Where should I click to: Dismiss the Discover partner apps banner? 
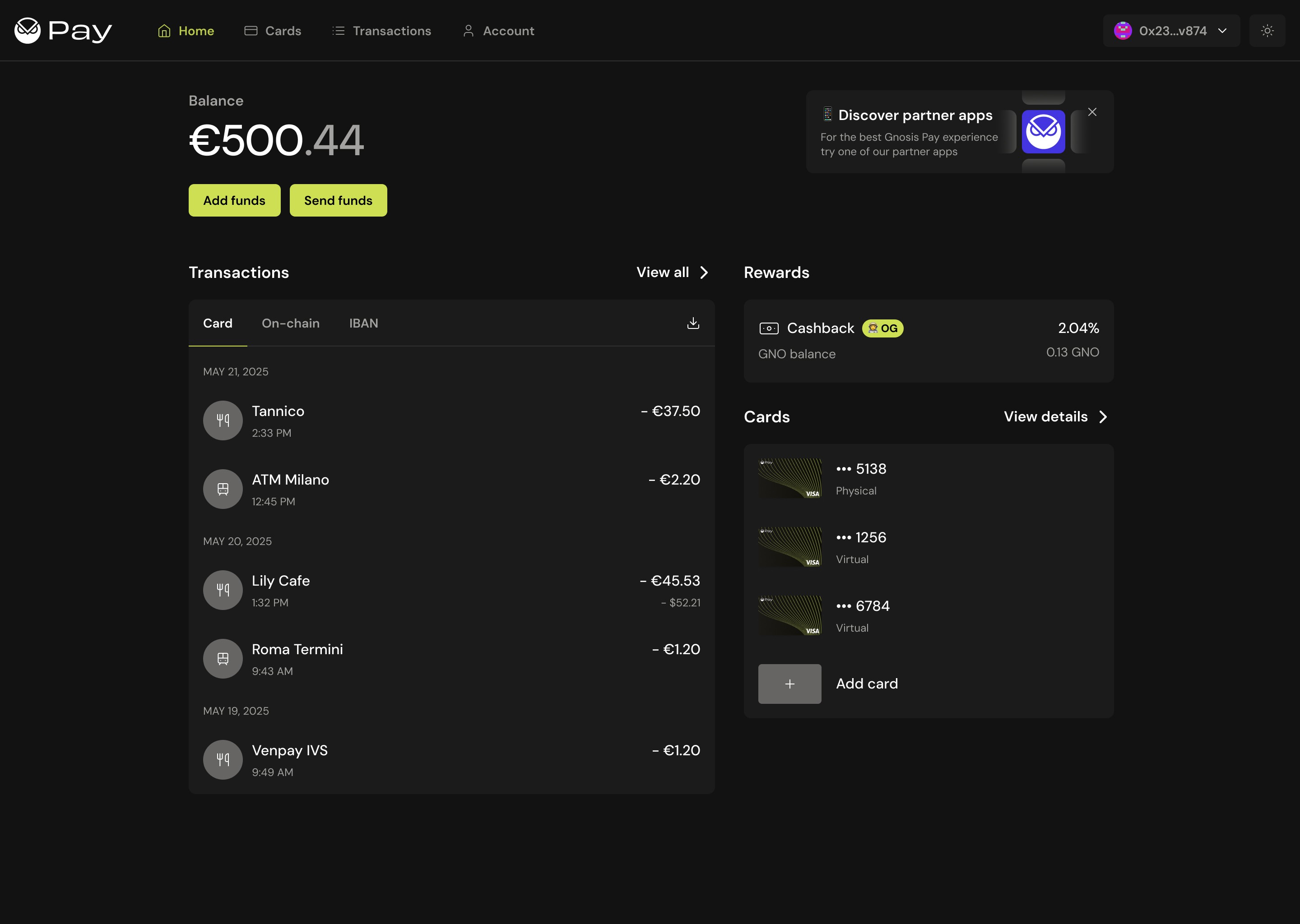pos(1091,112)
